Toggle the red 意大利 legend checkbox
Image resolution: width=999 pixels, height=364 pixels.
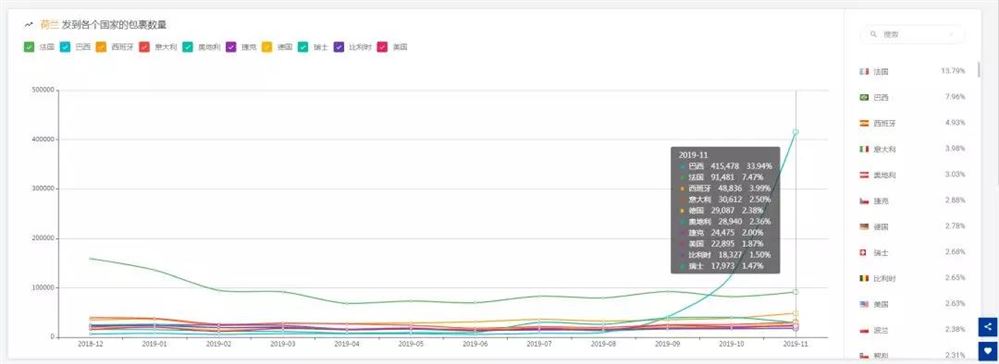coord(145,47)
